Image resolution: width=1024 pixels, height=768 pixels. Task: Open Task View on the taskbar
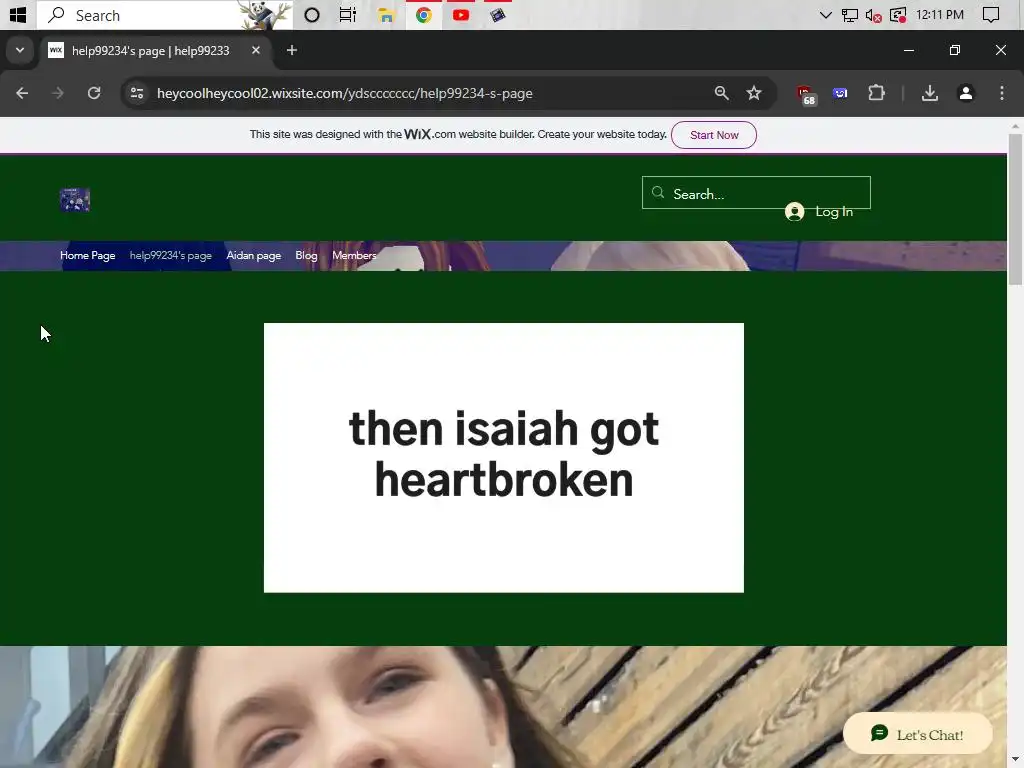[x=347, y=15]
